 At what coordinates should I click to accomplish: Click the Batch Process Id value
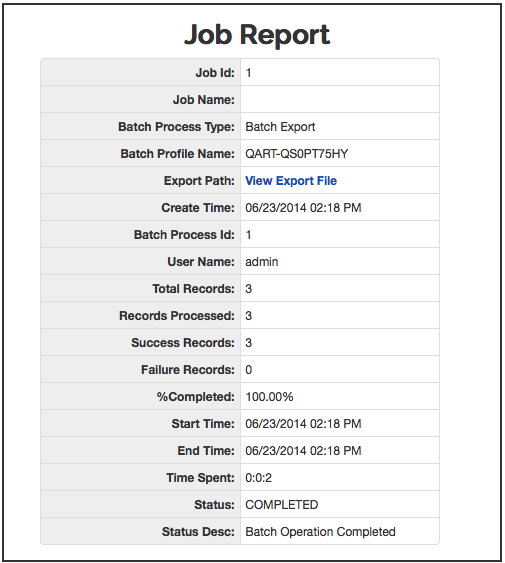tap(248, 235)
